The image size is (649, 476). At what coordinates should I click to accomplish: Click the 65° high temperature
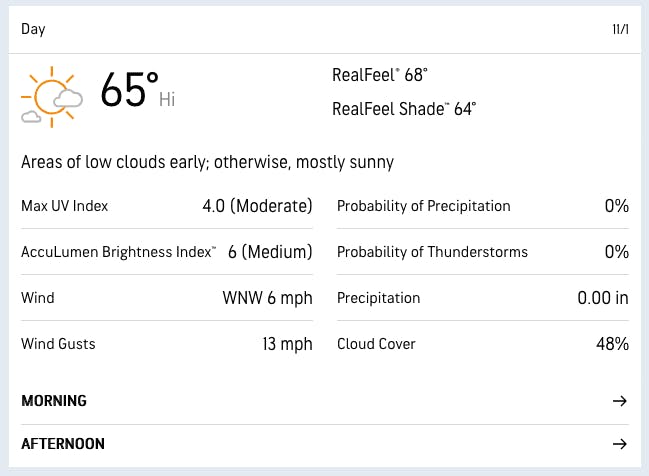coord(130,92)
